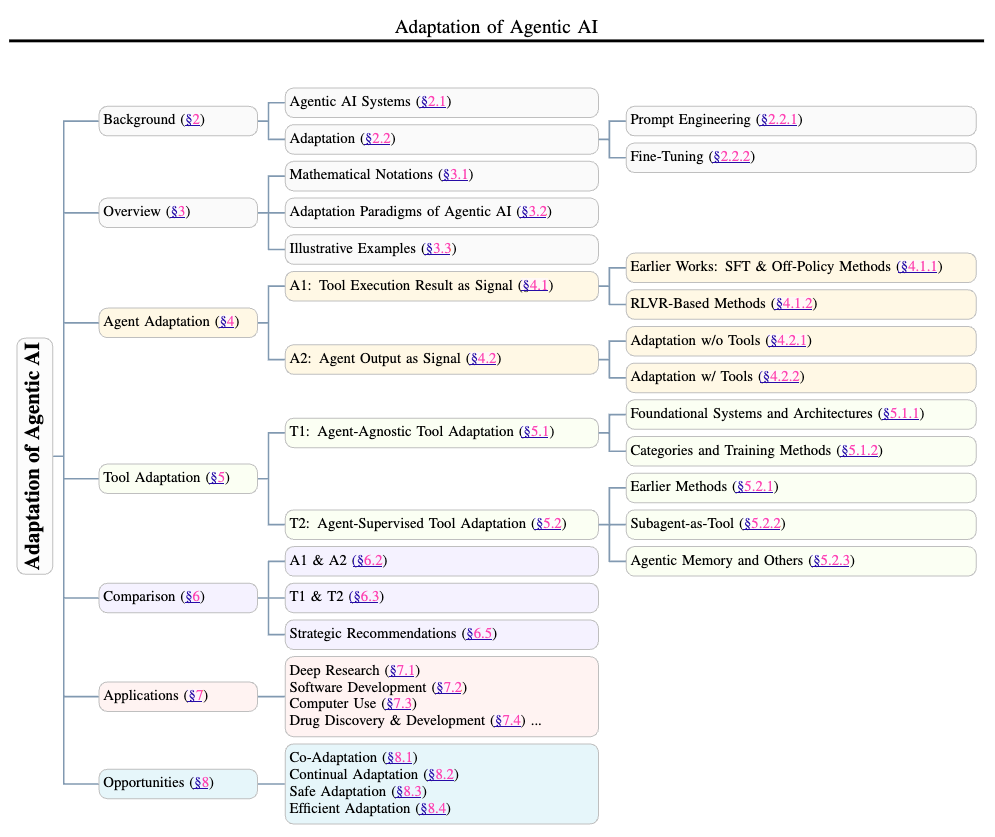The image size is (995, 837).
Task: Open §3.2 Adaptation Paradigms link
Action: 534,212
